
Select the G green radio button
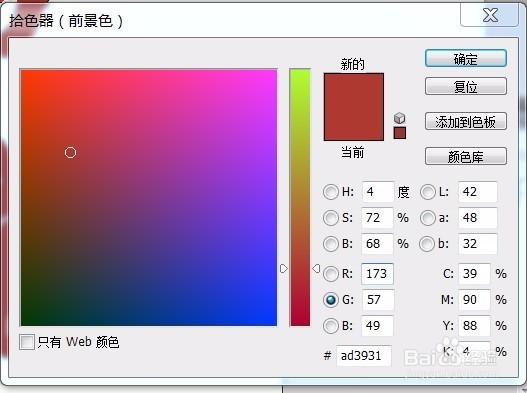point(330,300)
